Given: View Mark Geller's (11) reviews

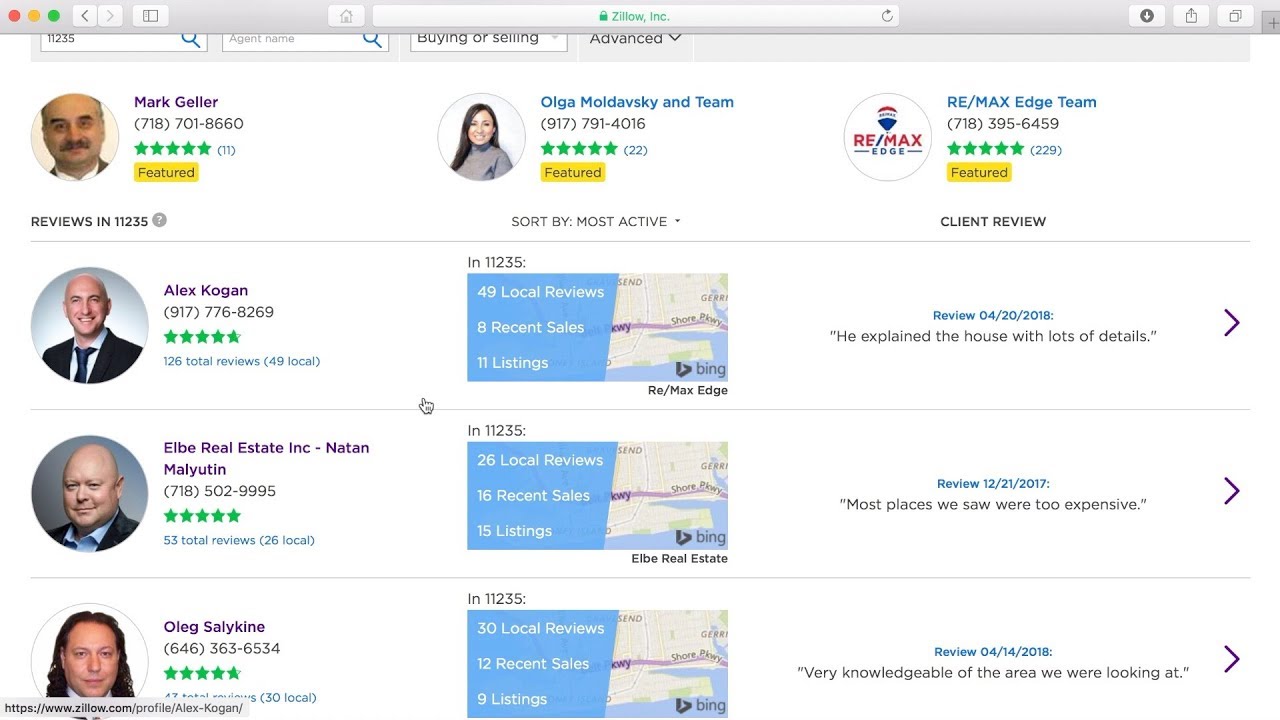Looking at the screenshot, I should coord(226,150).
